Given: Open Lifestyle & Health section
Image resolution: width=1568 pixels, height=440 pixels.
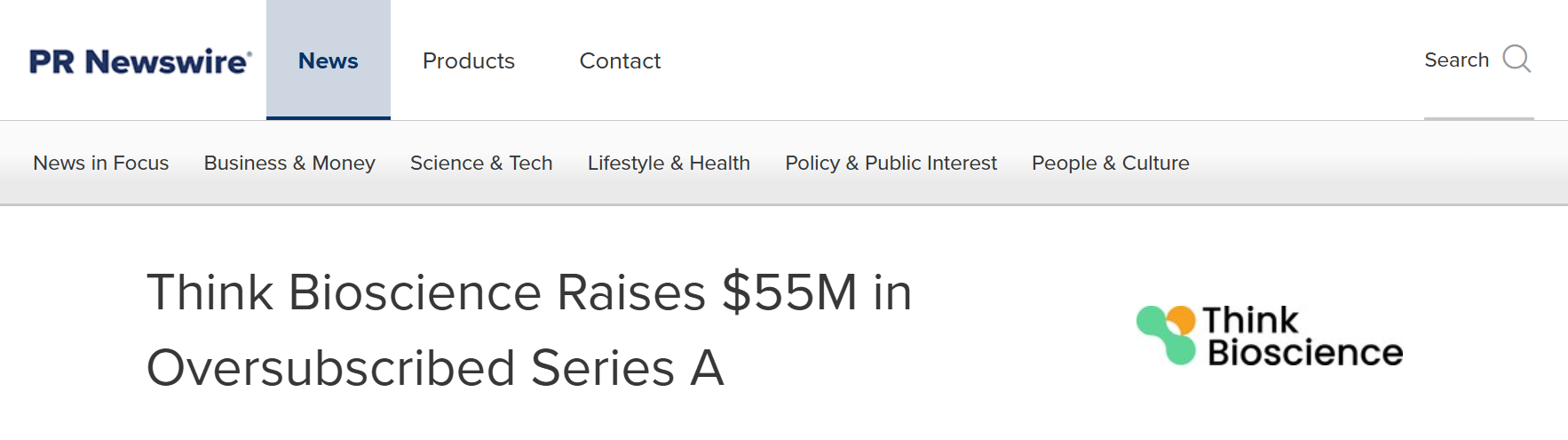Looking at the screenshot, I should [669, 163].
